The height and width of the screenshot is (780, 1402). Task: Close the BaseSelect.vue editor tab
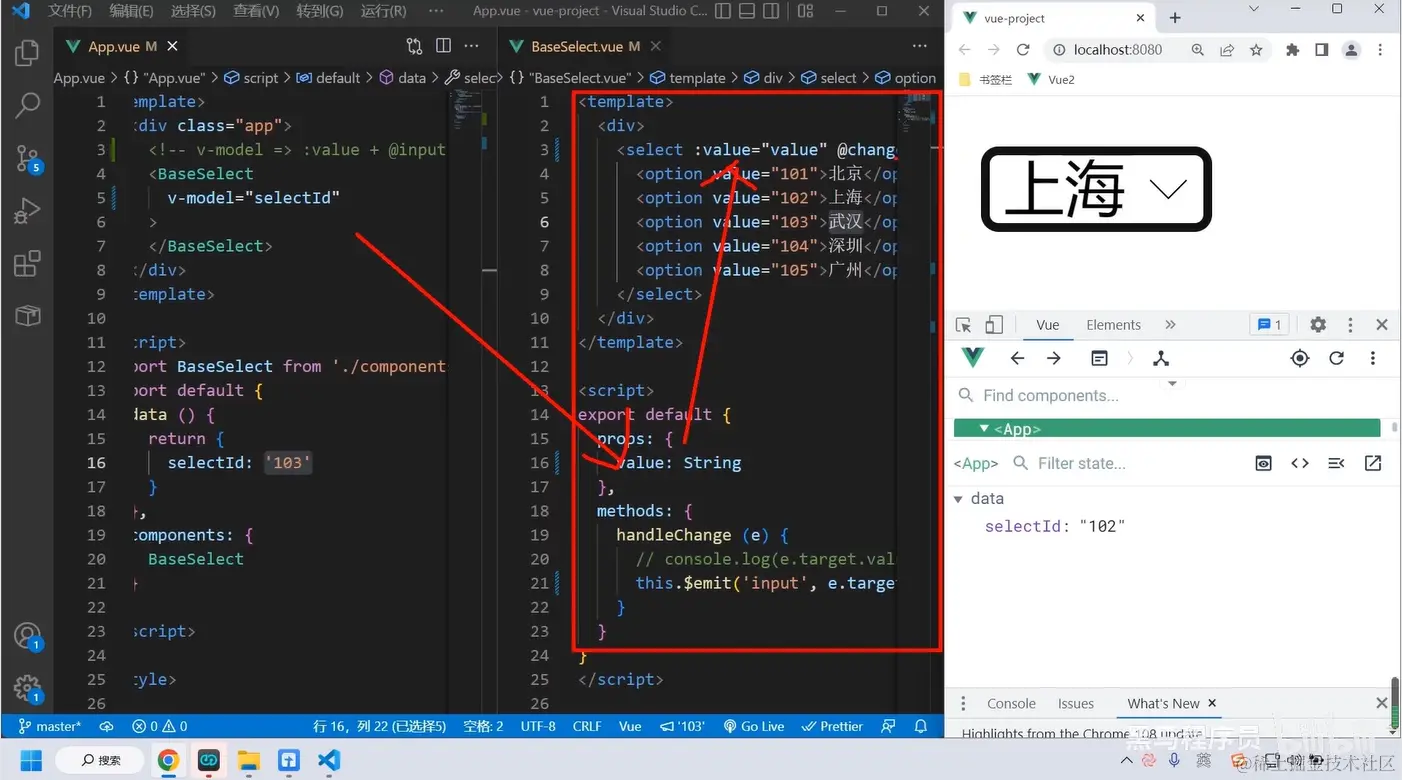pyautogui.click(x=656, y=46)
